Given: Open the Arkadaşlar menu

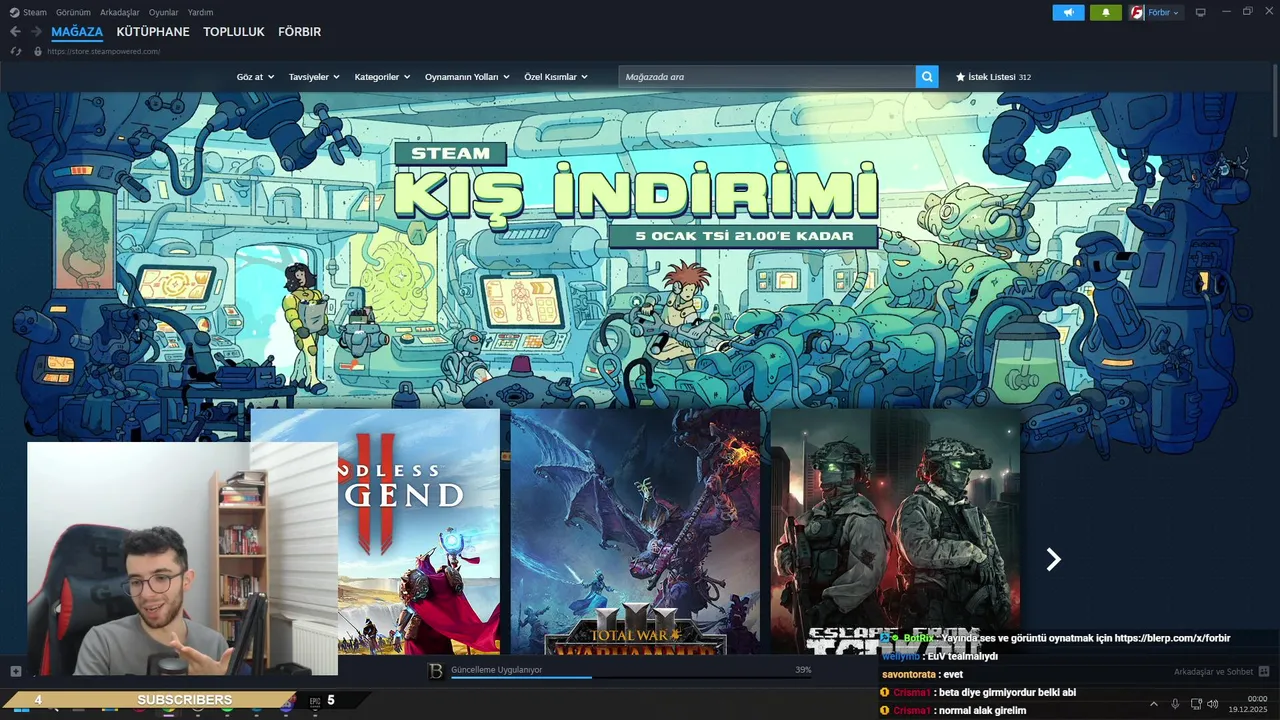Looking at the screenshot, I should (x=120, y=12).
